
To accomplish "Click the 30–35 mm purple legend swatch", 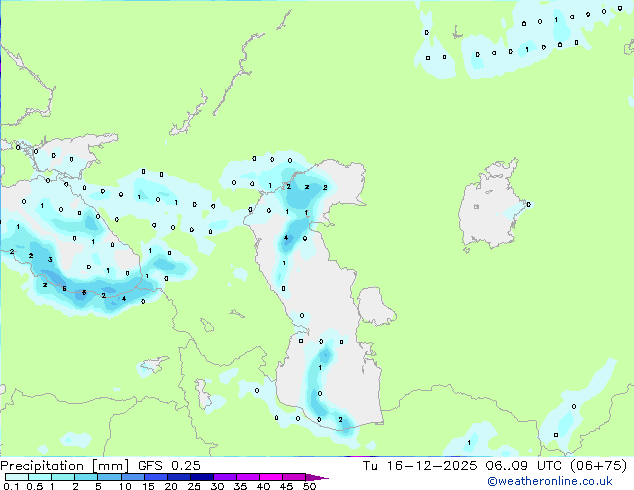I will coord(225,477).
